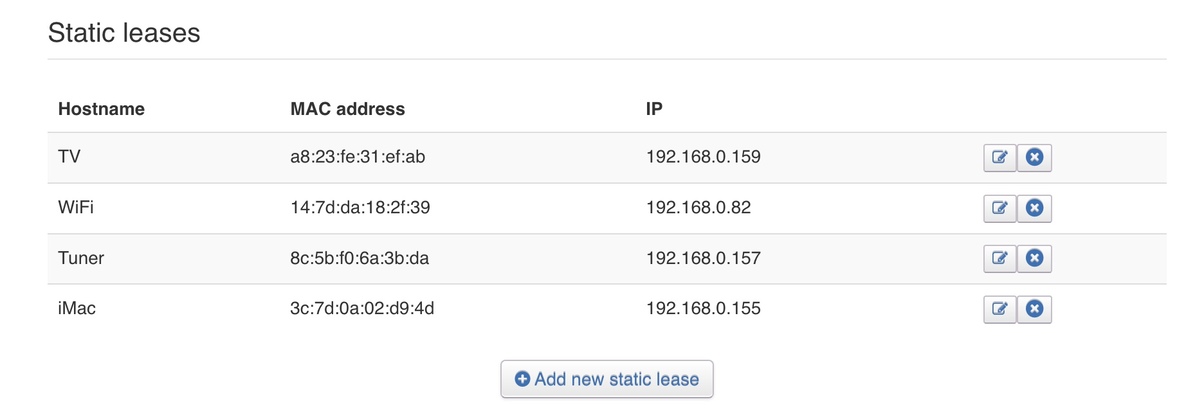Select the iMac hostname cell

click(x=77, y=308)
